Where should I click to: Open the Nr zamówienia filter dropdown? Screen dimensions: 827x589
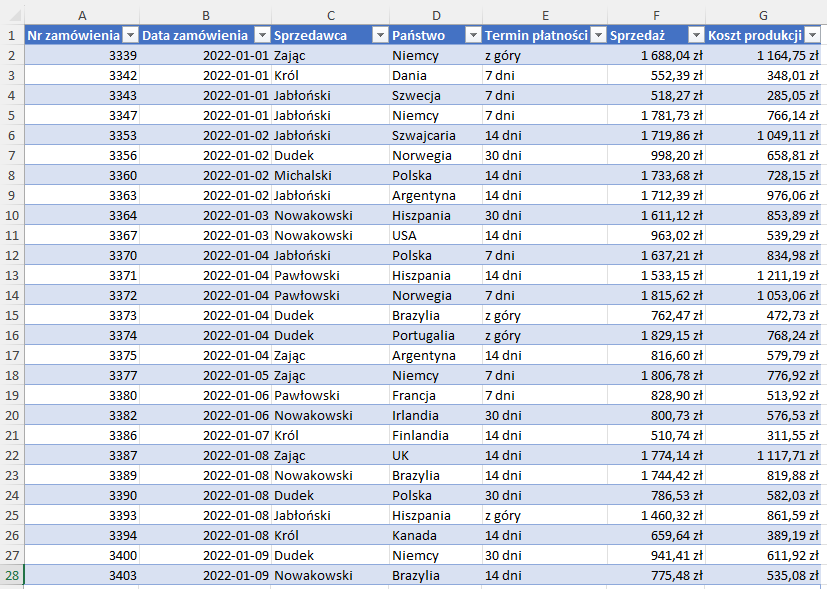tap(130, 35)
